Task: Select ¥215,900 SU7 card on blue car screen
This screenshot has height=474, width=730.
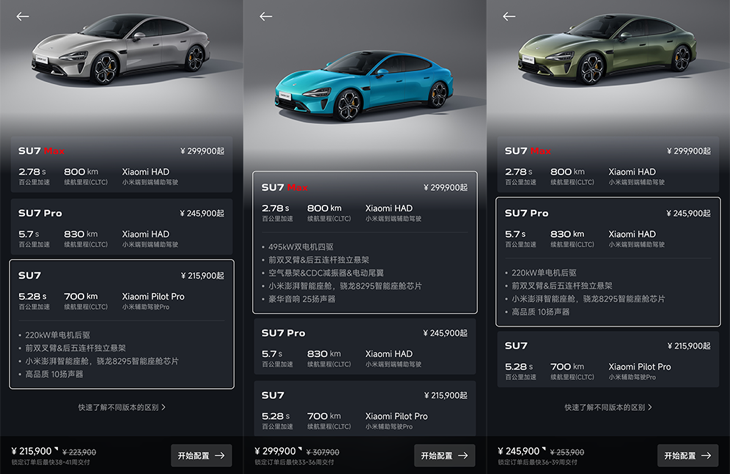Action: (x=365, y=408)
